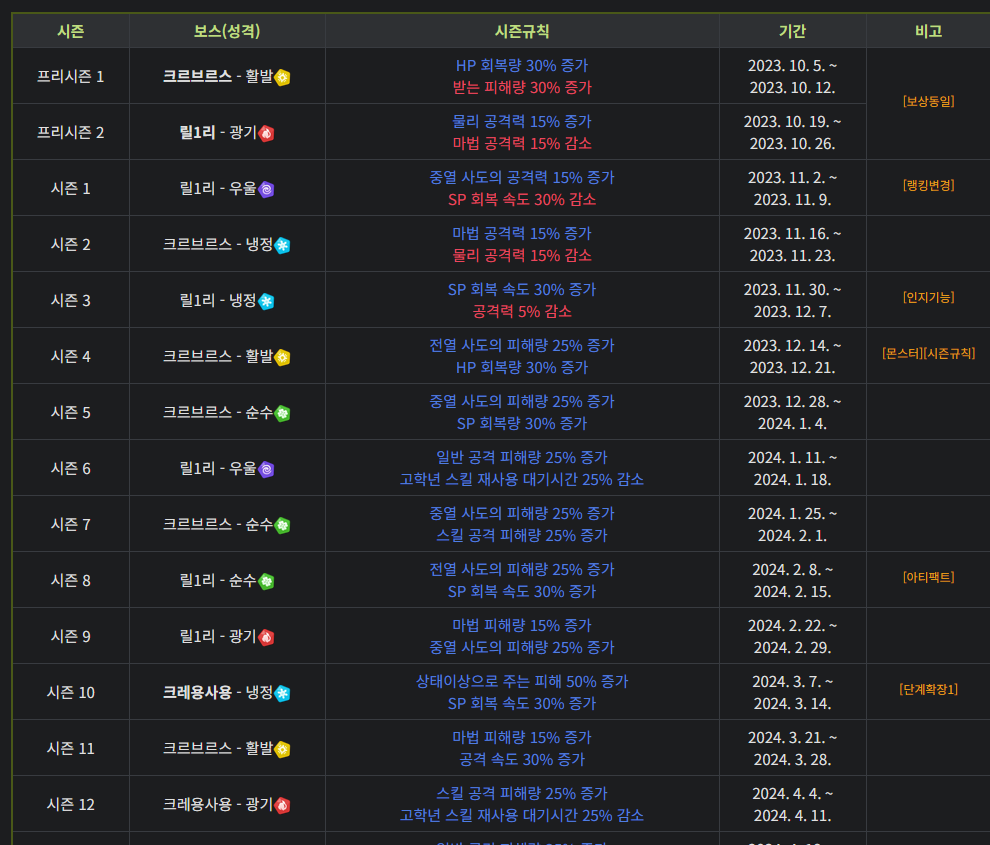Click the 2024. 2. 8. ~ start date
Image resolution: width=990 pixels, height=845 pixels.
pyautogui.click(x=792, y=570)
